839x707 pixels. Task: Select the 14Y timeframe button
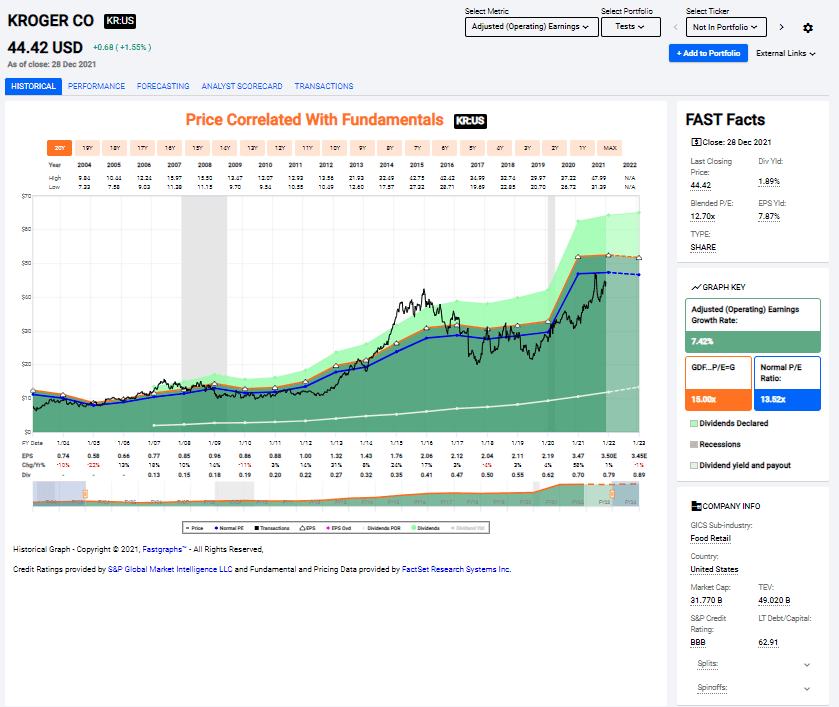[225, 148]
